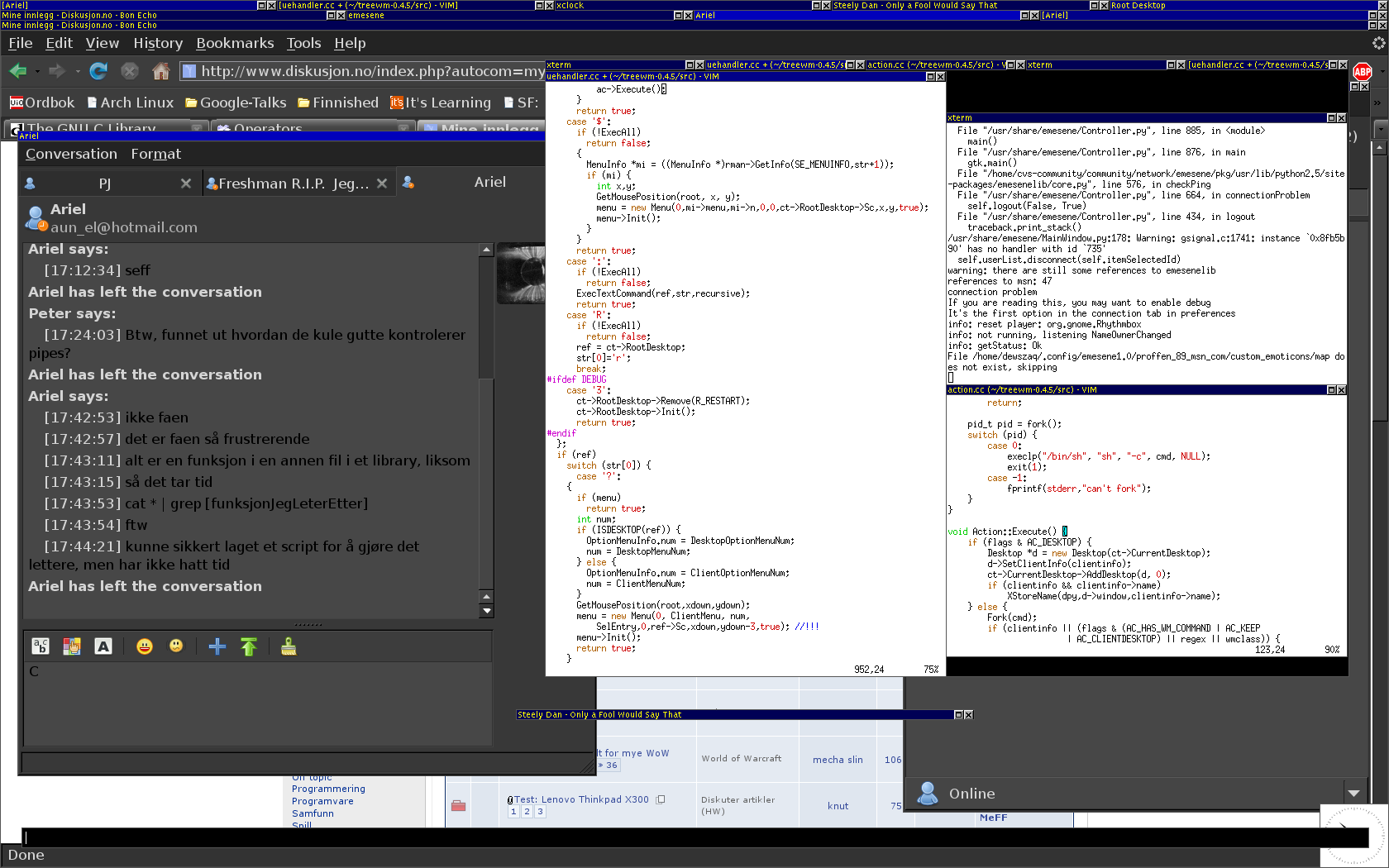
Task: Click the red briefcase topic icon
Action: tap(459, 806)
